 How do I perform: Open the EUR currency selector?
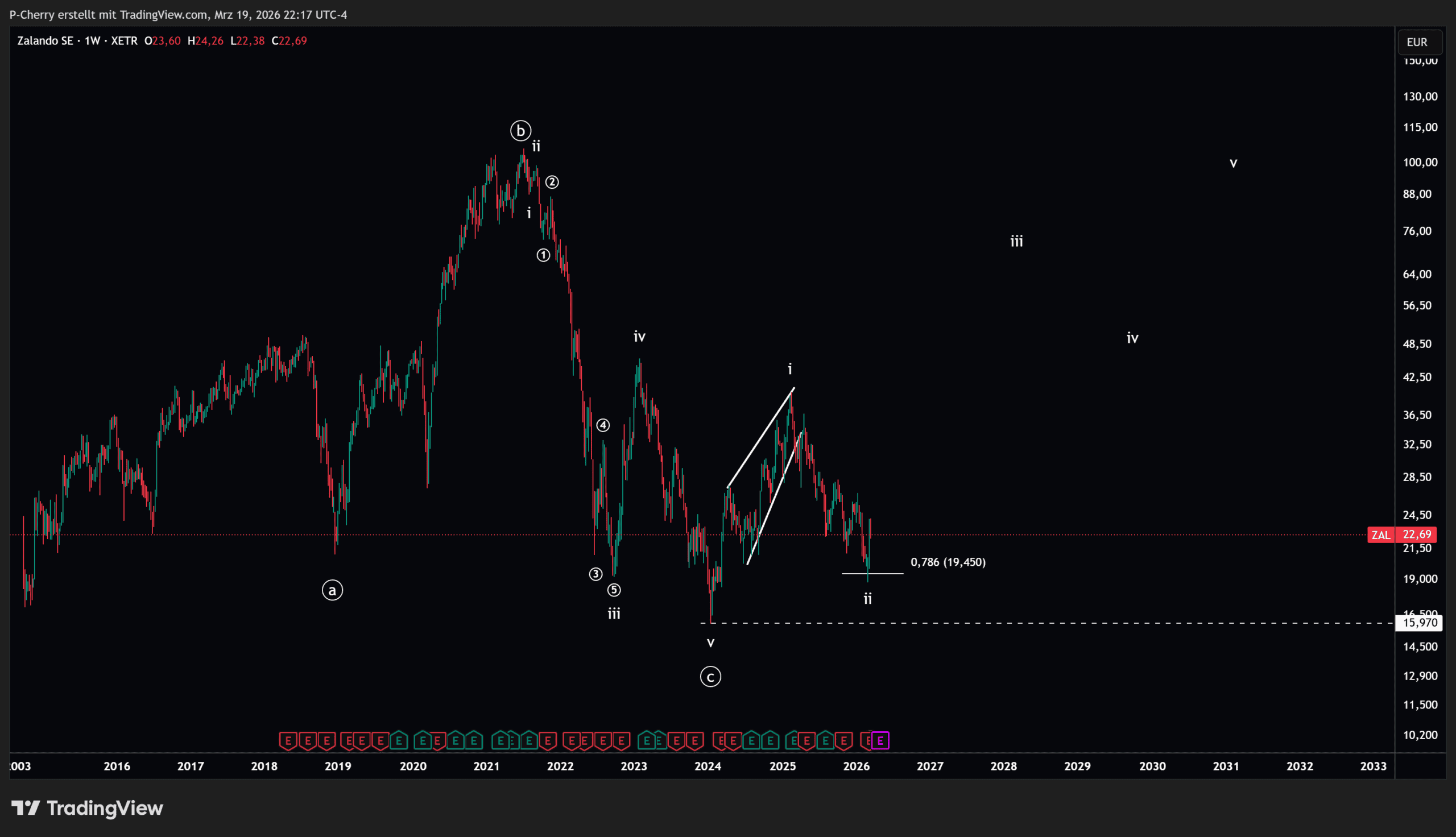pos(1416,42)
